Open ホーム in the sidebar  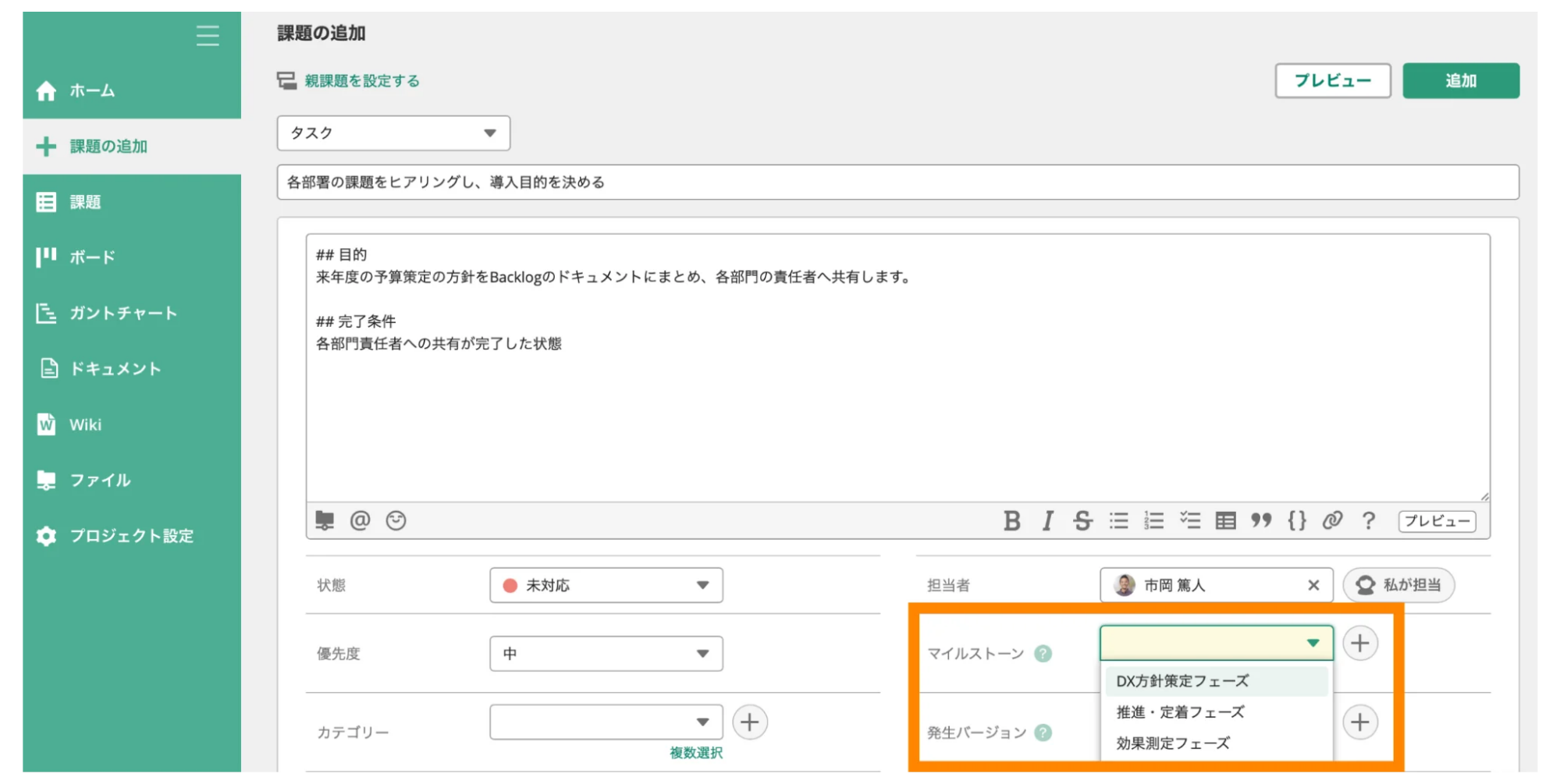pos(132,90)
